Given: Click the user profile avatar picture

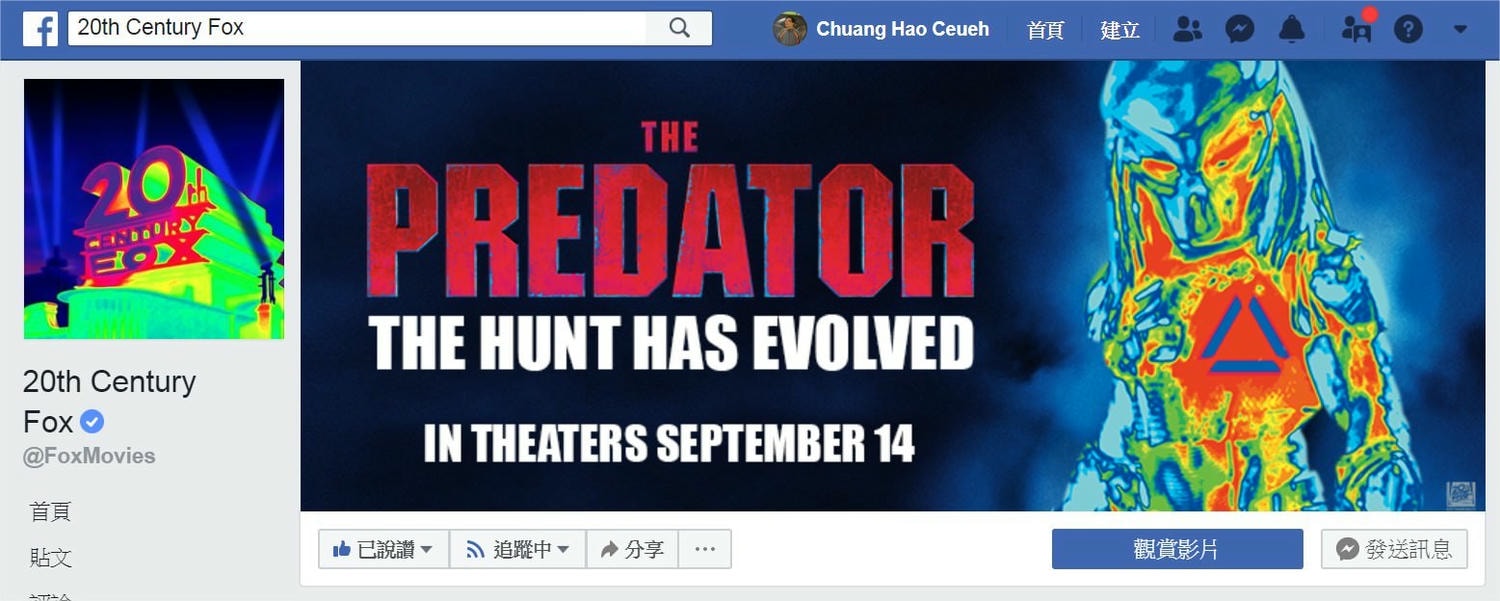Looking at the screenshot, I should click(789, 29).
